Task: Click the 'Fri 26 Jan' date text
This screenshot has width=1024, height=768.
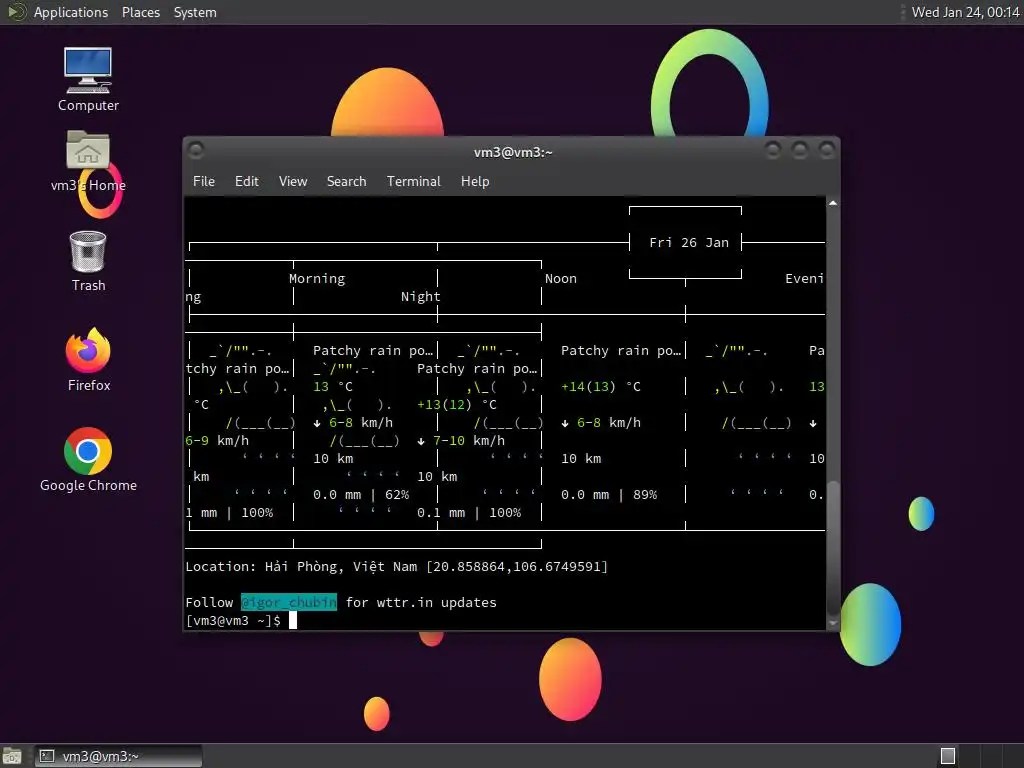Action: coord(689,242)
